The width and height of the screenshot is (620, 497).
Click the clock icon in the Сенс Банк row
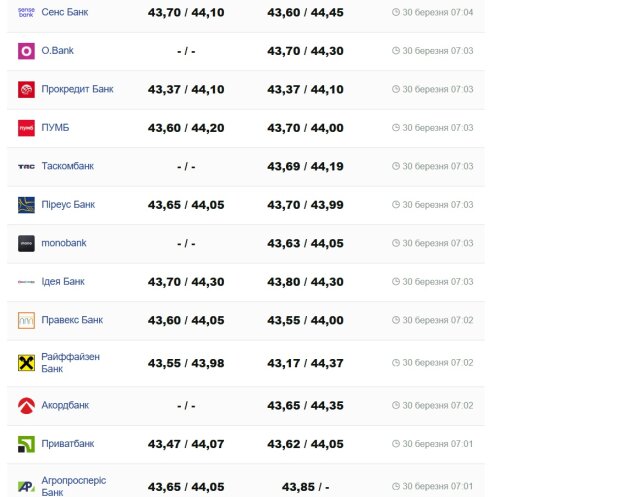pyautogui.click(x=396, y=12)
